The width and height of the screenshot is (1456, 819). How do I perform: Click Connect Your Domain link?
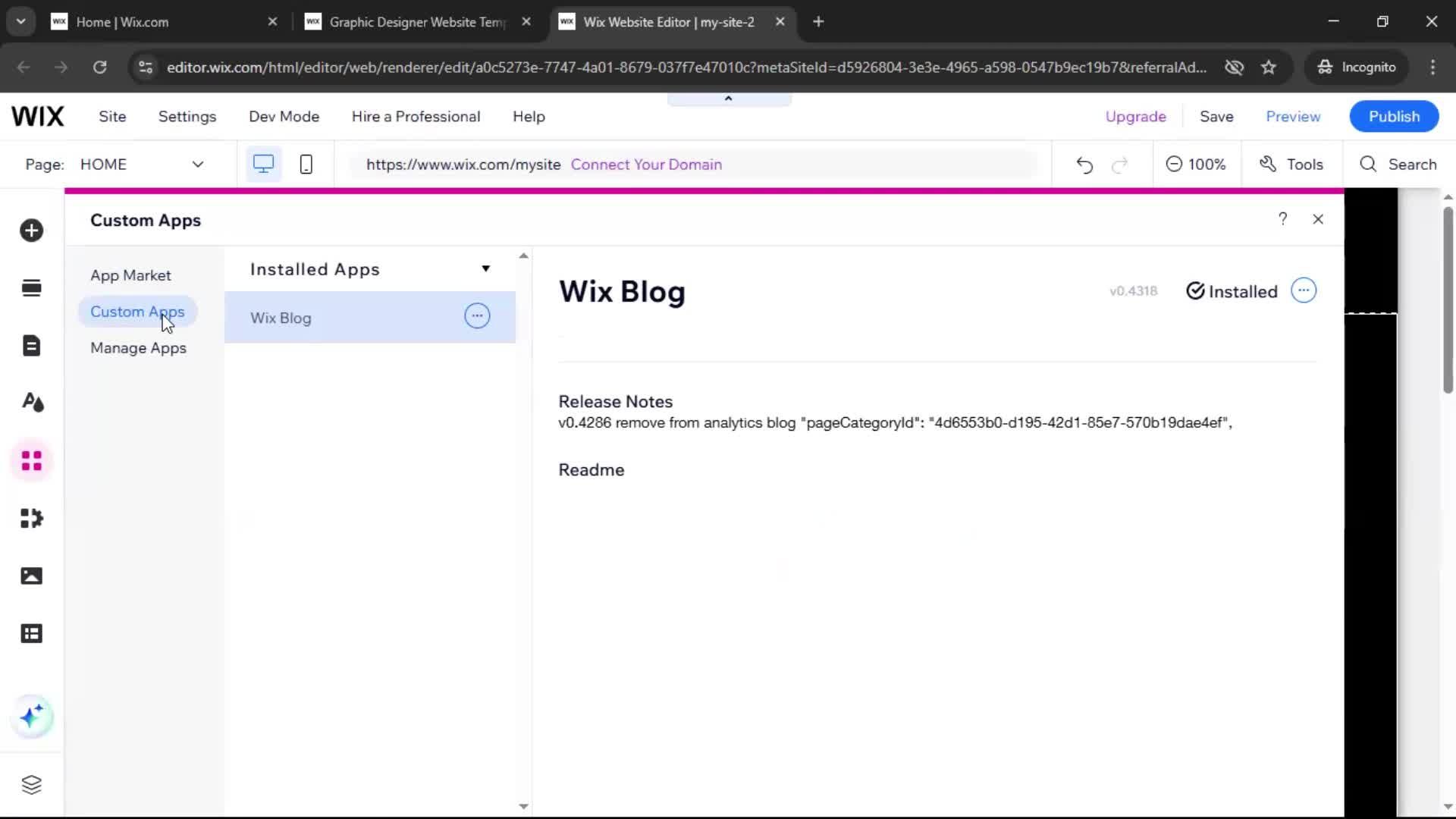[646, 165]
